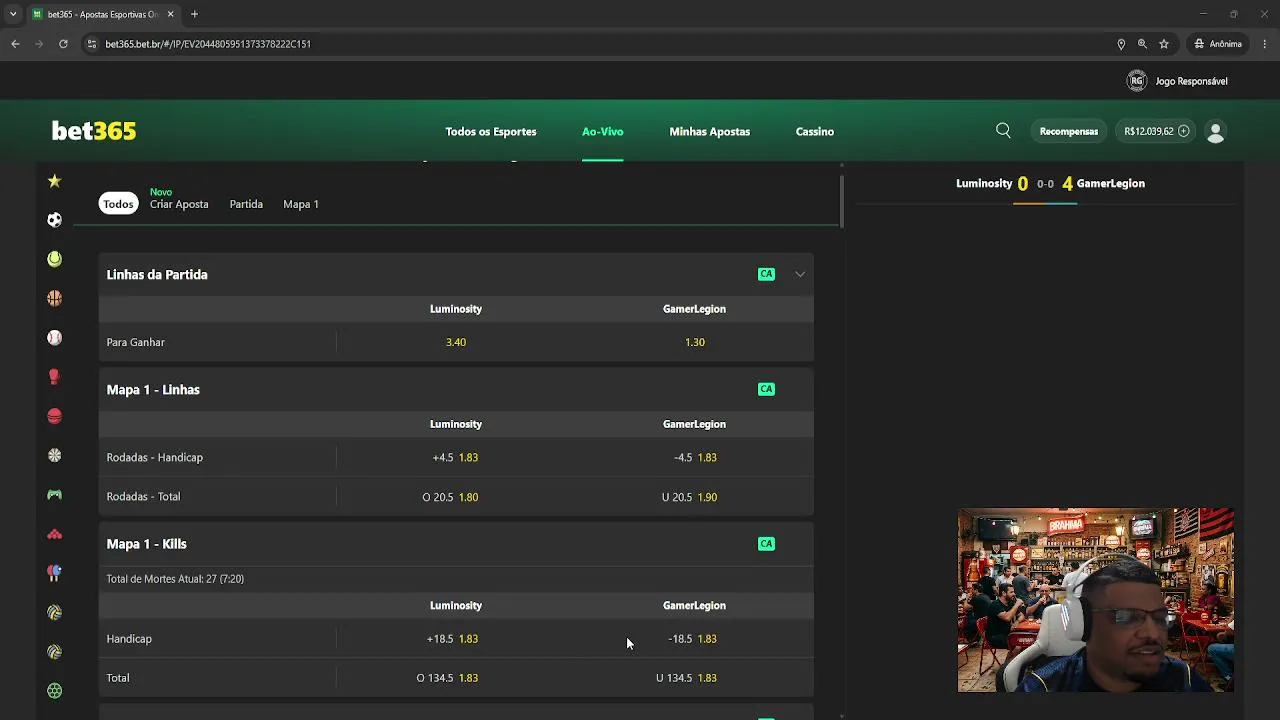This screenshot has height=720, width=1280.
Task: Switch to the Criar Aposta tab
Action: pos(179,204)
